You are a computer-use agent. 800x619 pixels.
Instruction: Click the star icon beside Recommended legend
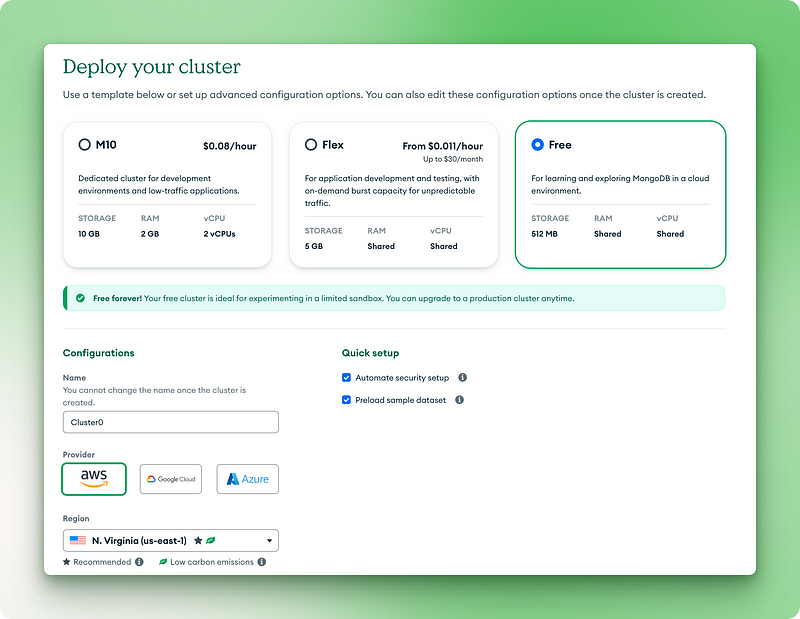pyautogui.click(x=66, y=562)
